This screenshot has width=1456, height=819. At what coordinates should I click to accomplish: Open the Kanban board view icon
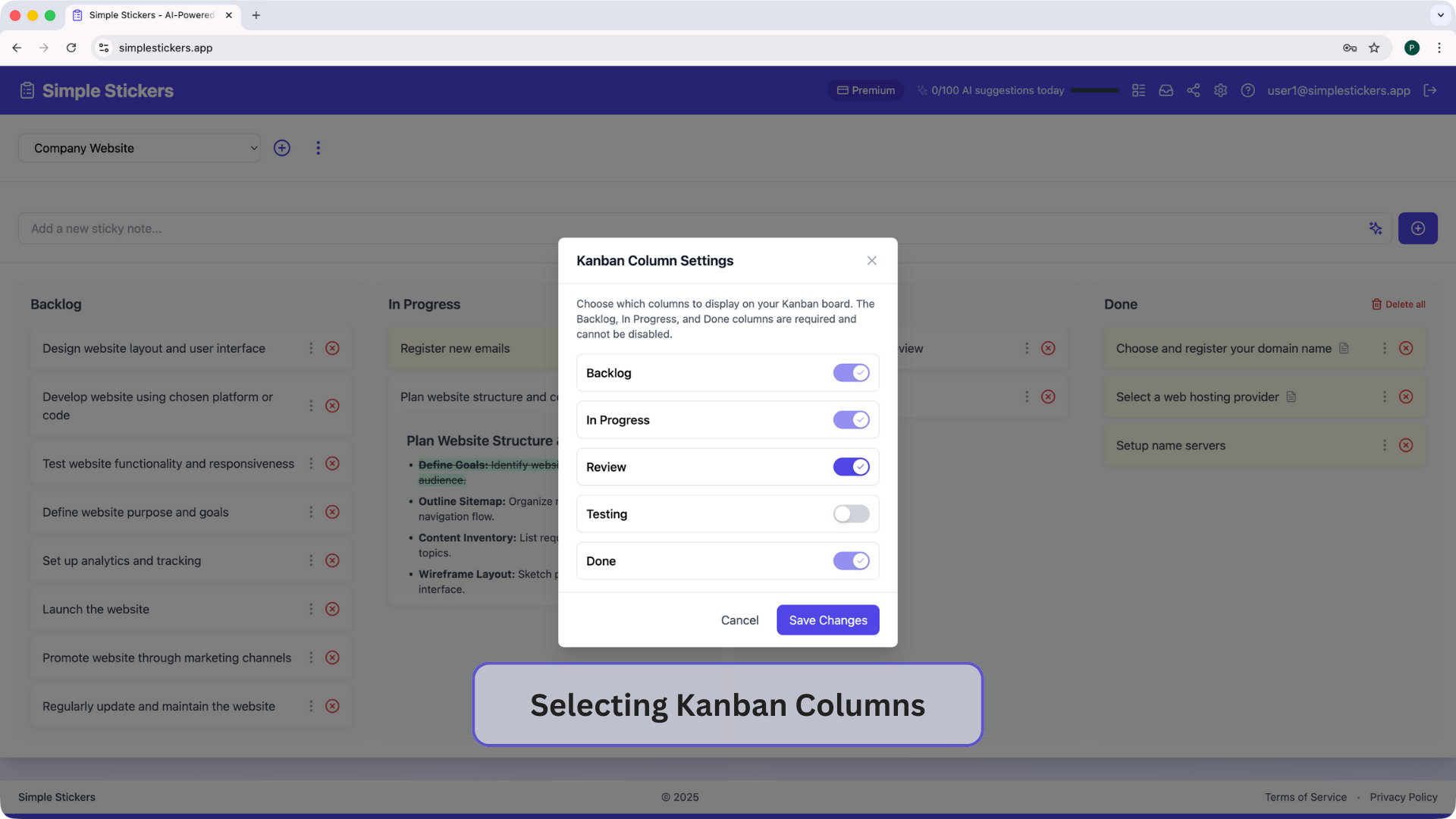pyautogui.click(x=1138, y=90)
